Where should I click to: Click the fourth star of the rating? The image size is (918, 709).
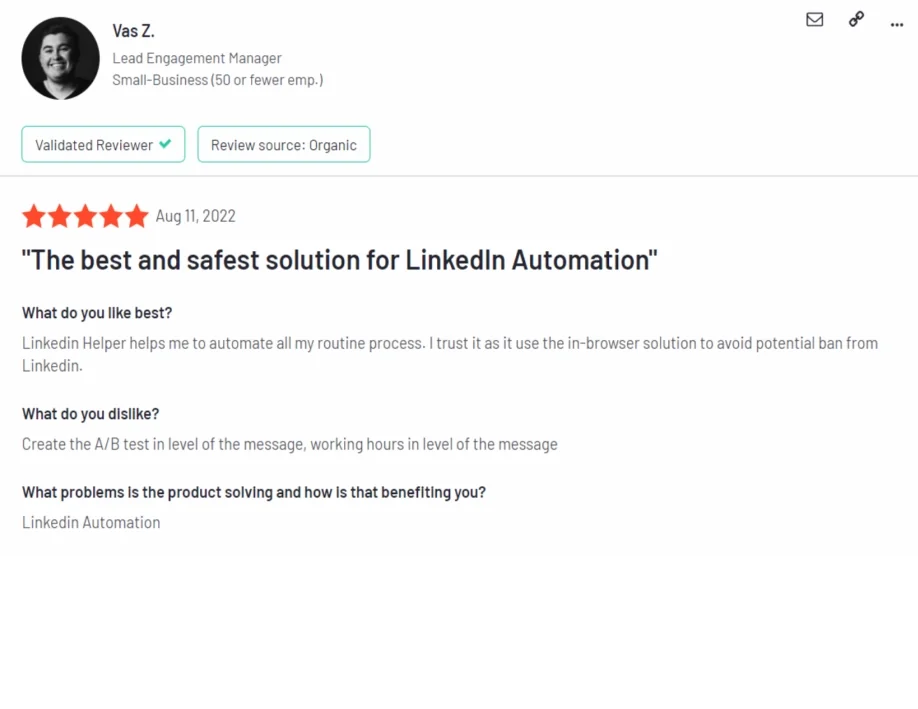110,215
